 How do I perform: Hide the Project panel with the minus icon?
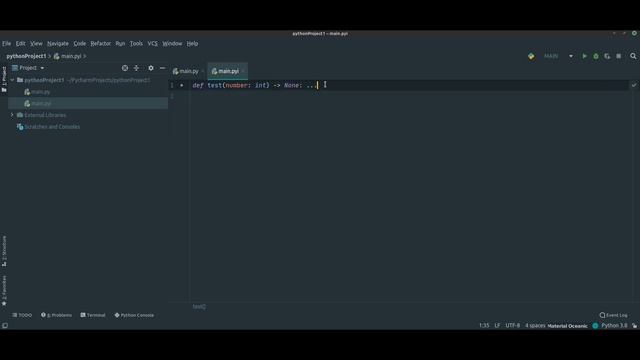[162, 68]
